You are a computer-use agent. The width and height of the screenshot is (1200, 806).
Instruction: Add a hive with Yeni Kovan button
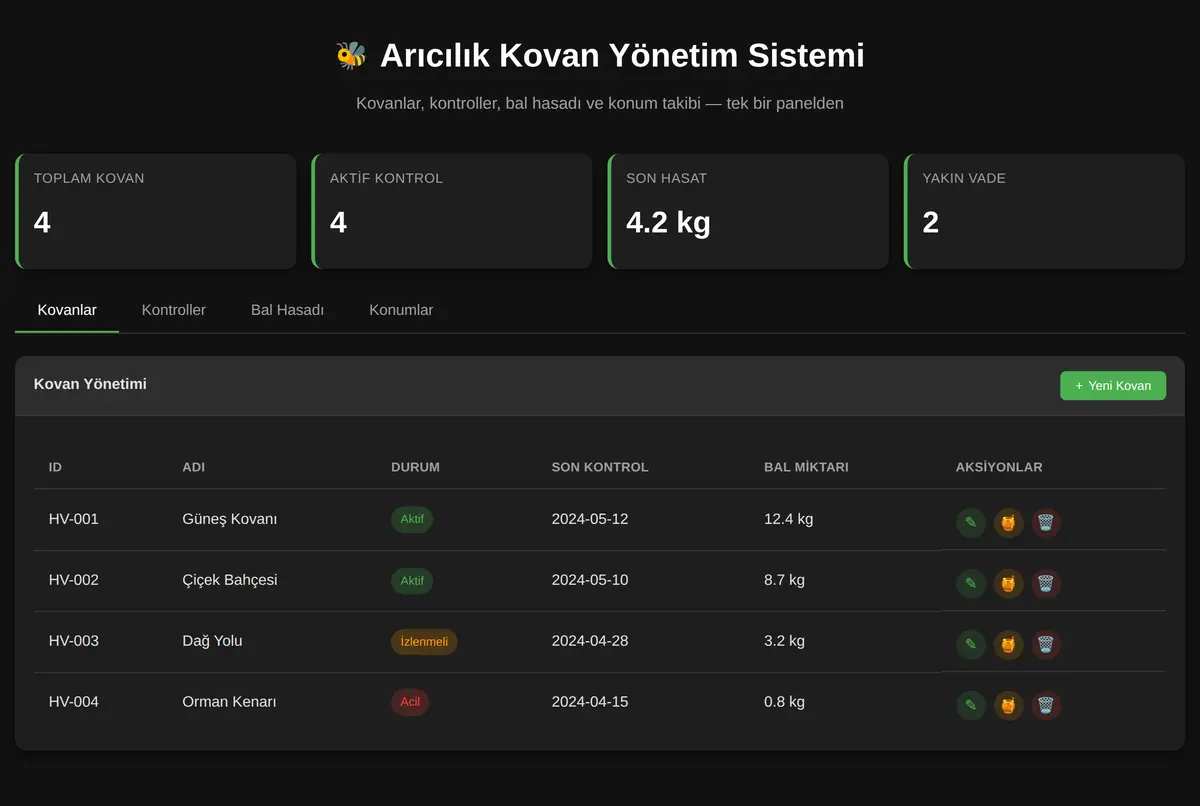1113,385
